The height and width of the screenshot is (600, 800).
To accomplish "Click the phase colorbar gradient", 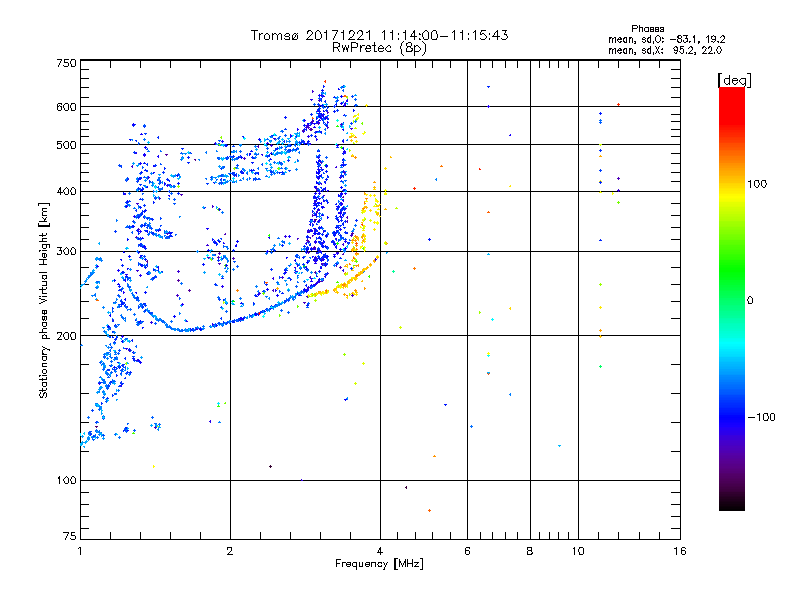I will click(732, 298).
